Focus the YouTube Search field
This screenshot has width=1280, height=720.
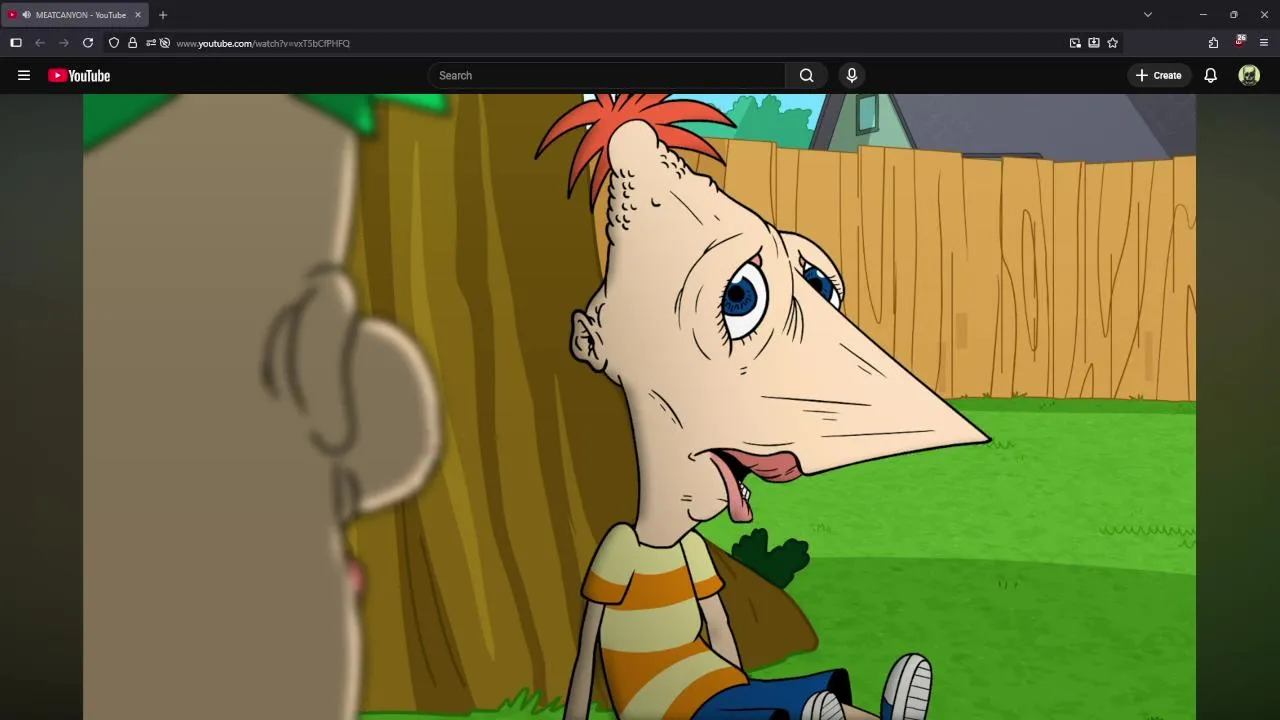(607, 75)
